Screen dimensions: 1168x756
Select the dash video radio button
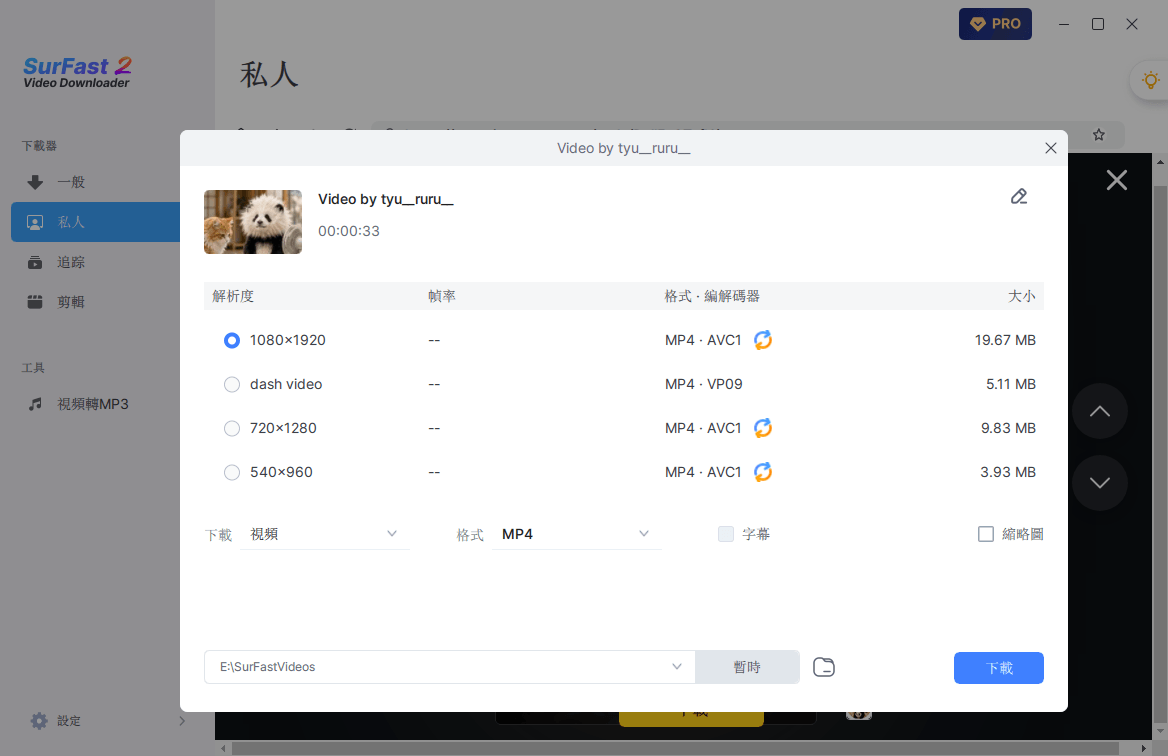click(x=232, y=384)
